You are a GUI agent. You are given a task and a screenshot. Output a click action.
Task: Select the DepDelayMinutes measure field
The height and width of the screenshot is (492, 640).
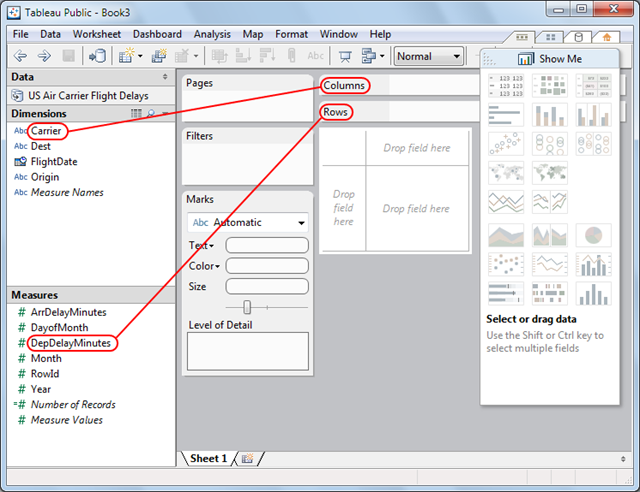[71, 343]
